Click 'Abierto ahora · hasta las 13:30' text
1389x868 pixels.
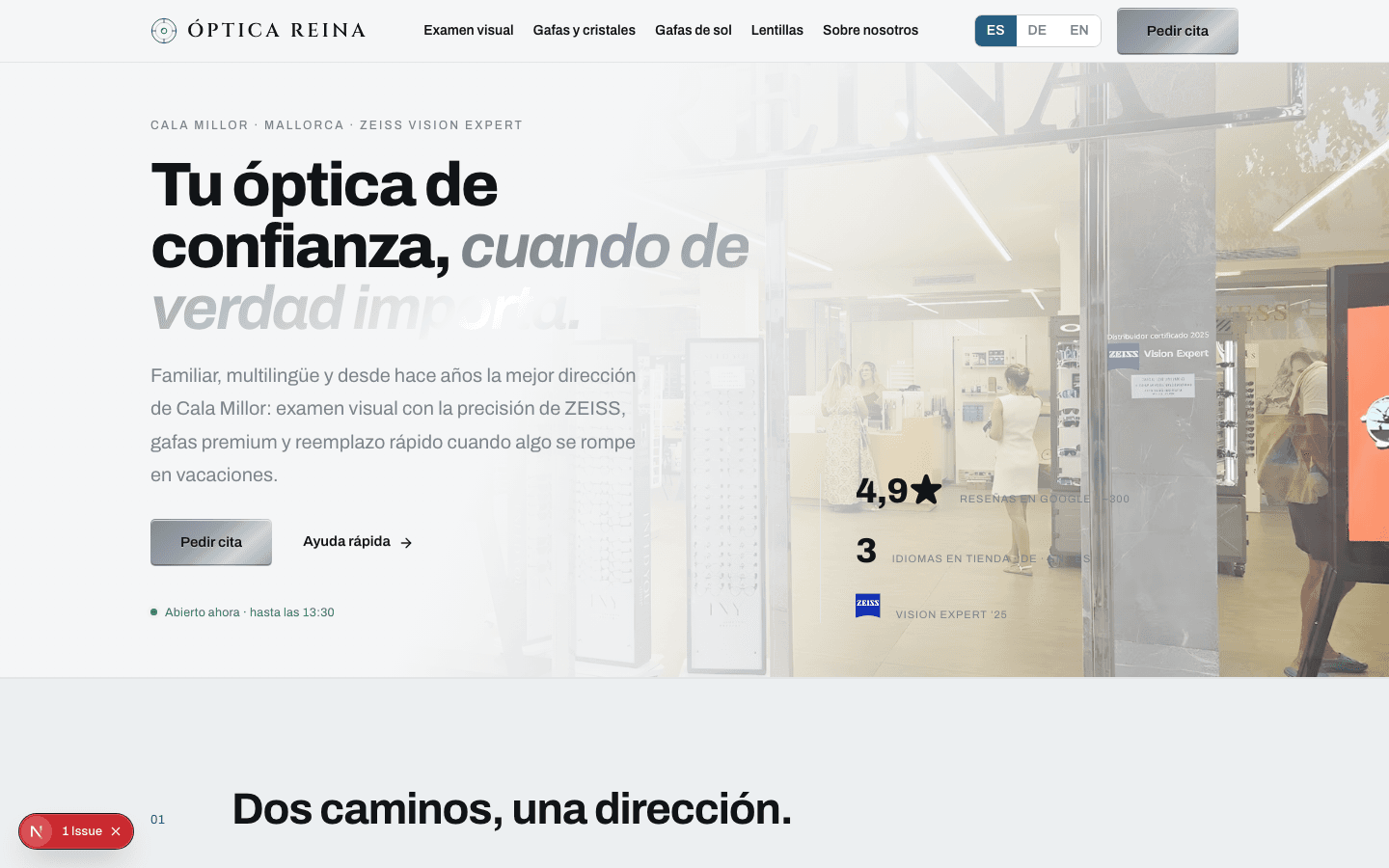pos(250,612)
